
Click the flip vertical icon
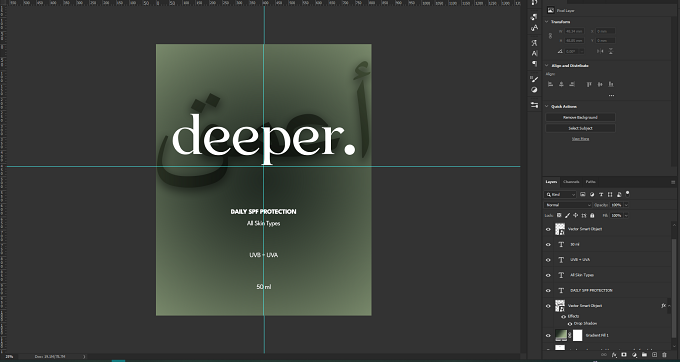[611, 51]
